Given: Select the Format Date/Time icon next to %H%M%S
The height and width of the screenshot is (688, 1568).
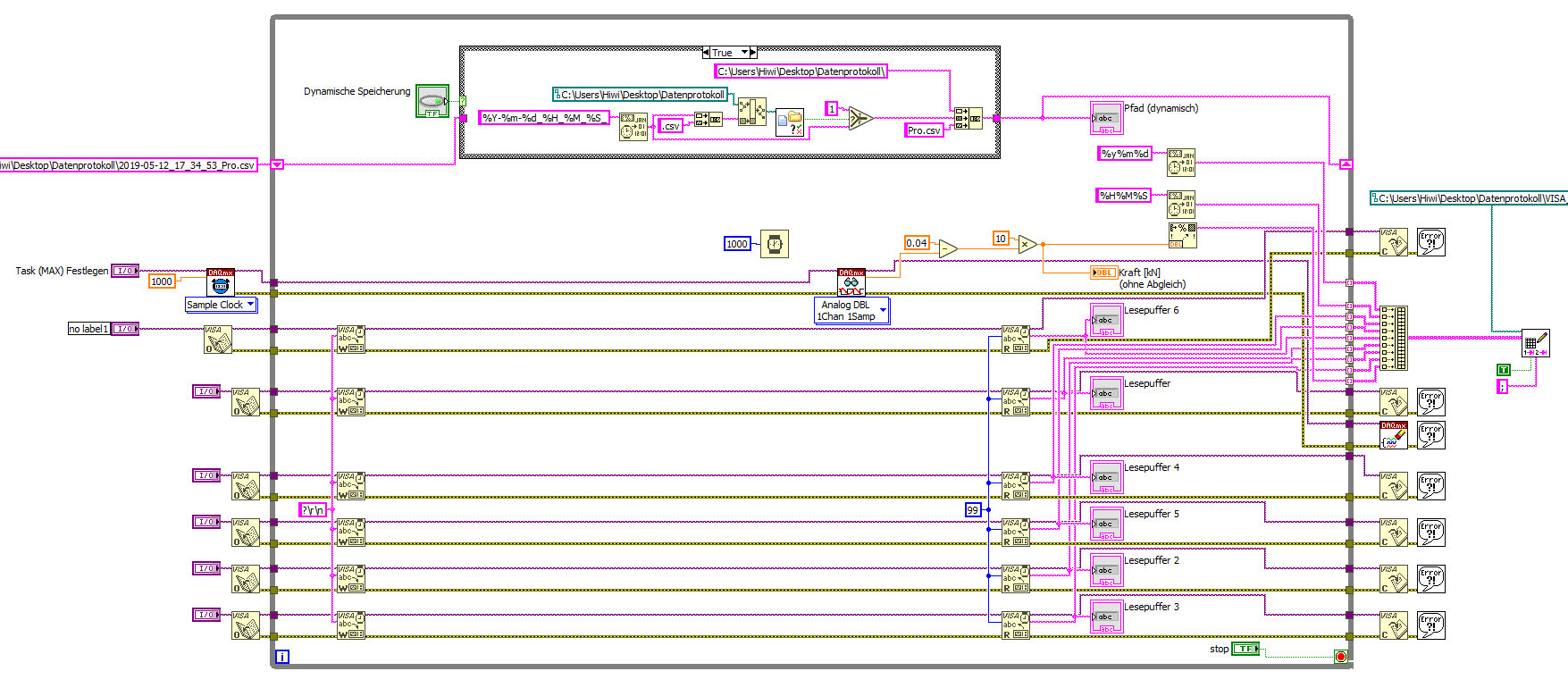Looking at the screenshot, I should click(1181, 205).
